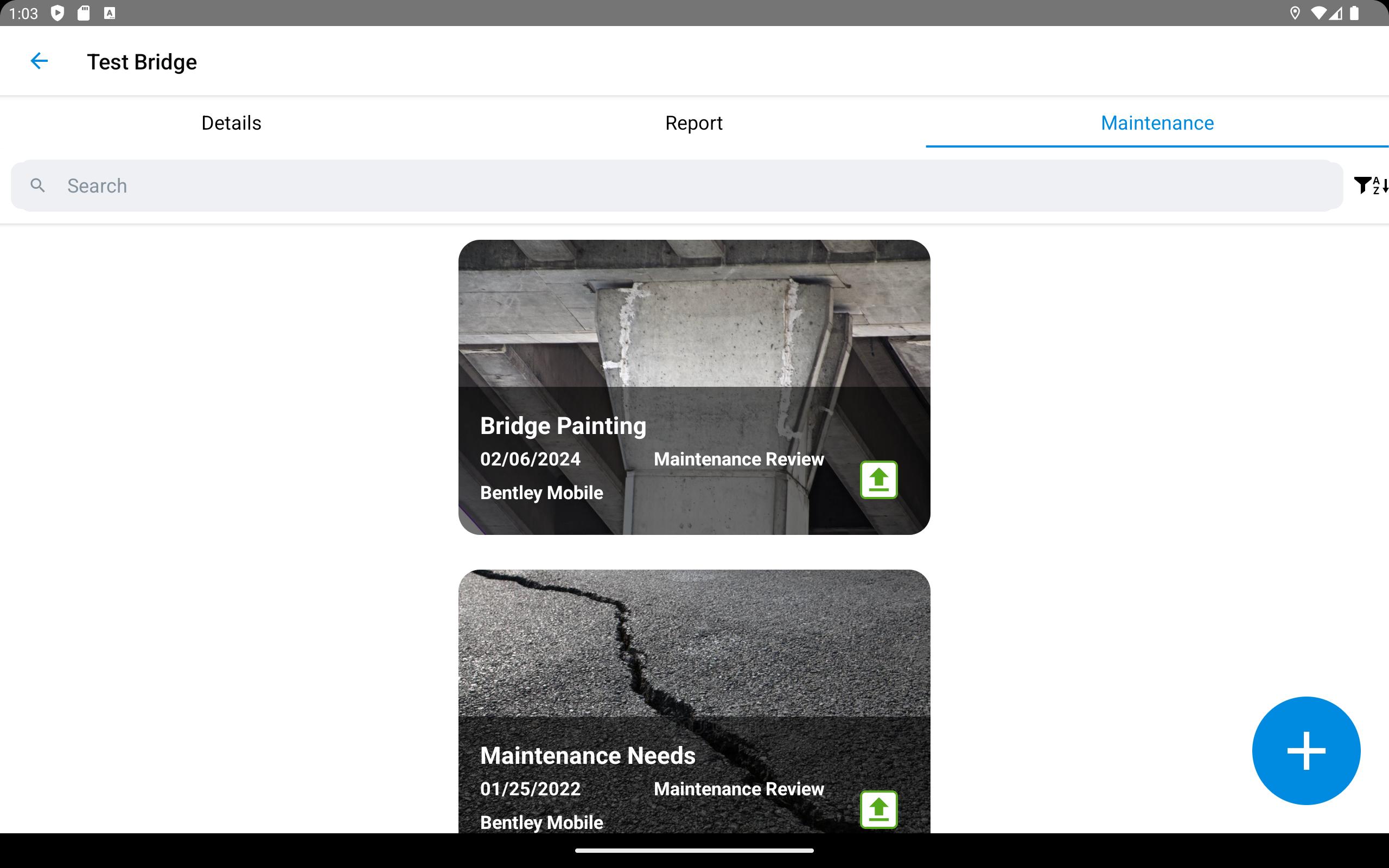Tap the Play Protect shield status icon
Image resolution: width=1389 pixels, height=868 pixels.
click(x=58, y=13)
